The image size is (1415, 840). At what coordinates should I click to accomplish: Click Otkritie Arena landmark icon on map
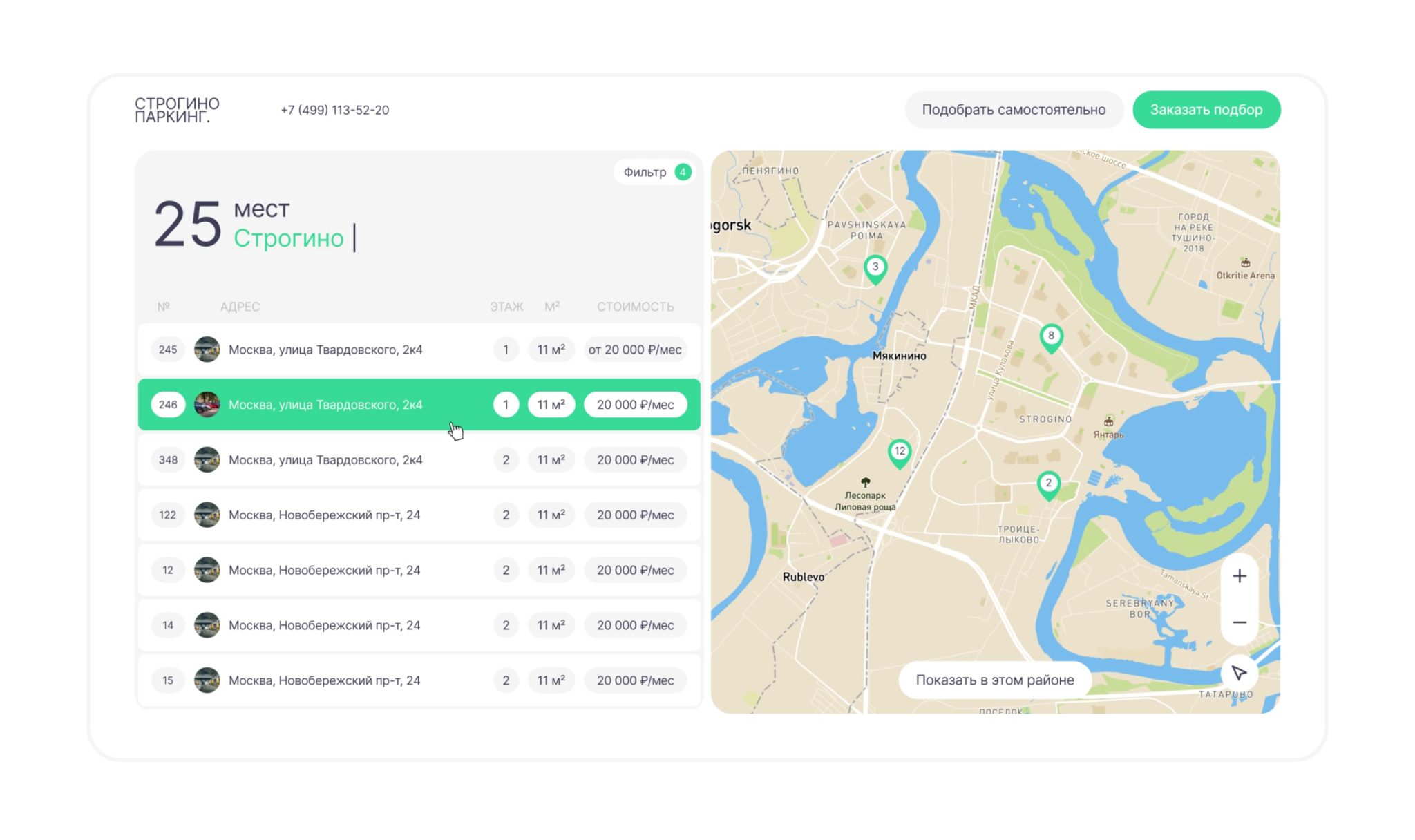pyautogui.click(x=1245, y=263)
